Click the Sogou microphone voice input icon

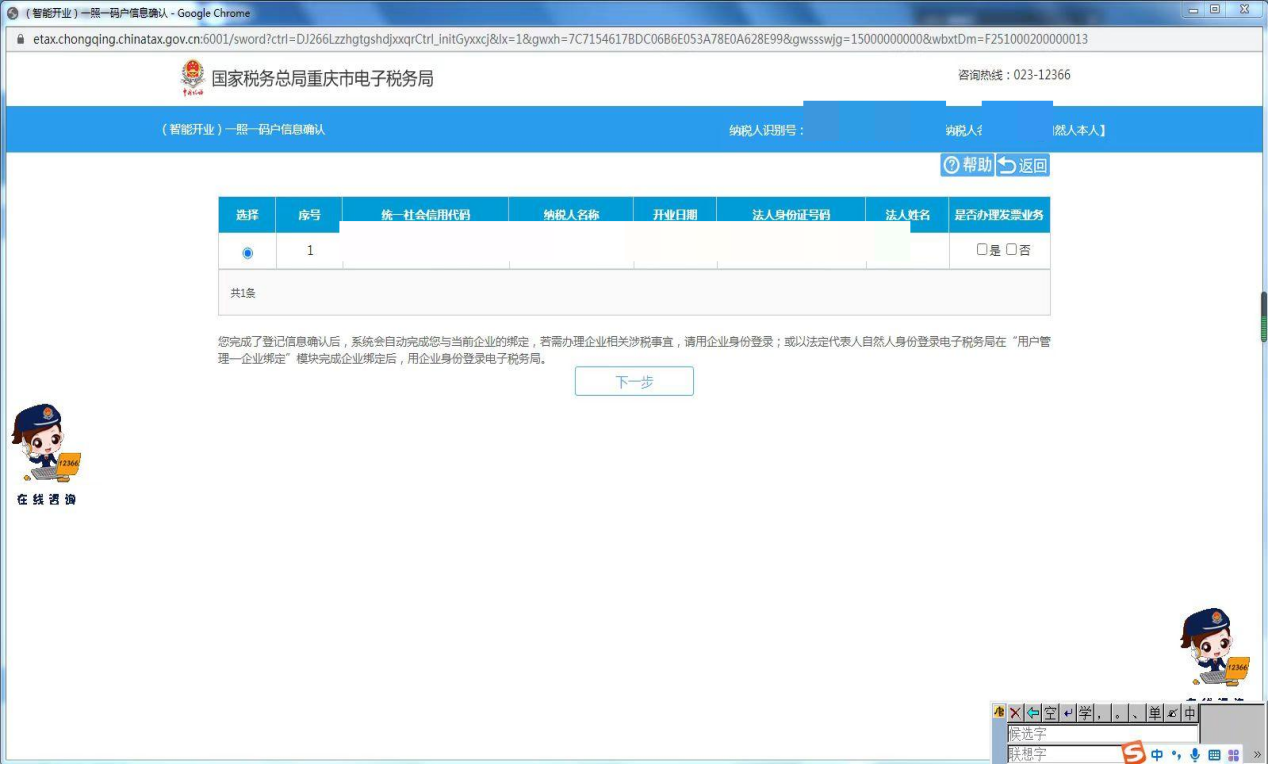click(x=1195, y=755)
